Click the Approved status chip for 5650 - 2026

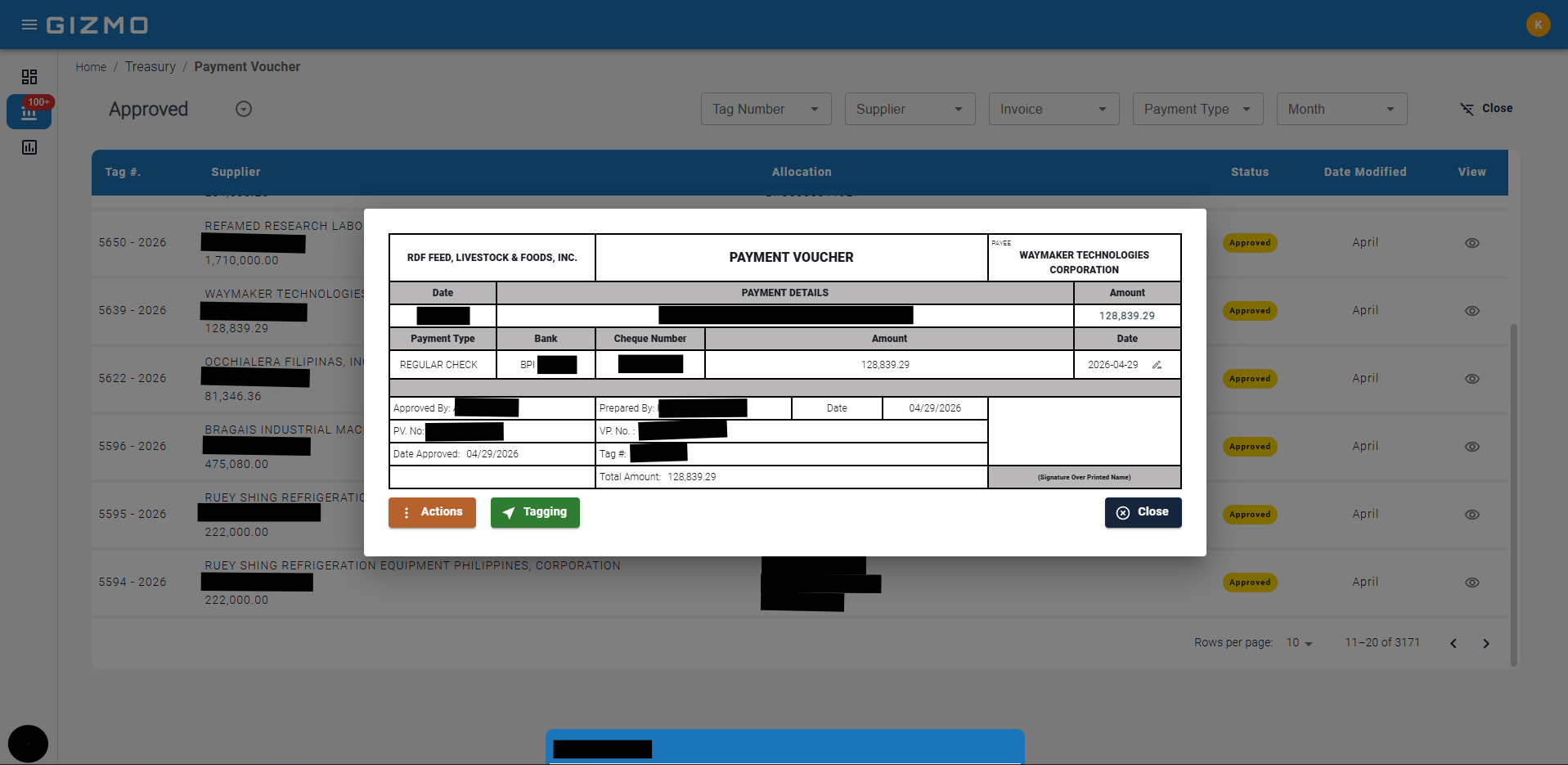[1250, 243]
